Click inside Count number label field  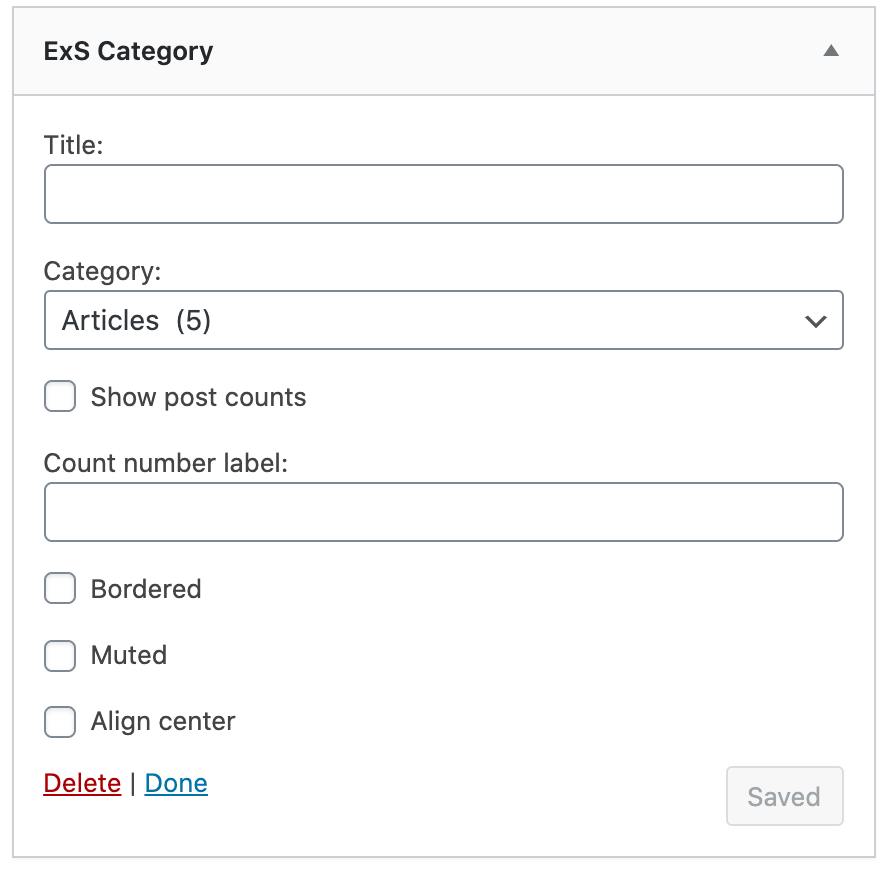coord(443,512)
